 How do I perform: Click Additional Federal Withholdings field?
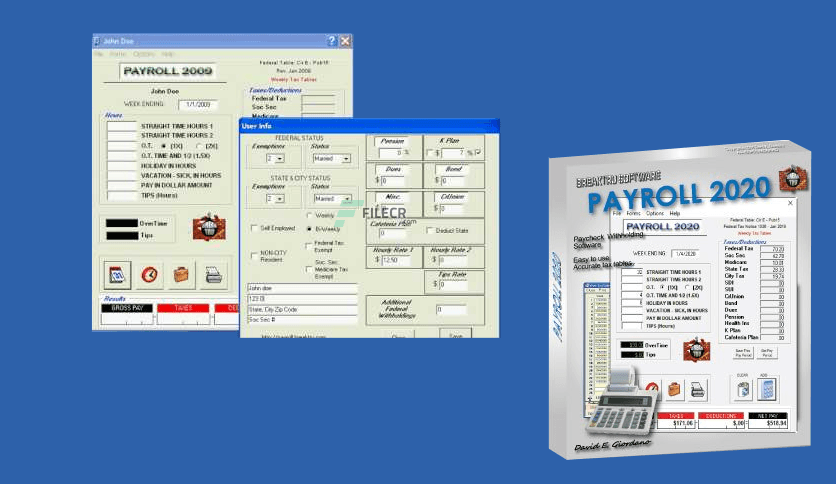[x=451, y=309]
